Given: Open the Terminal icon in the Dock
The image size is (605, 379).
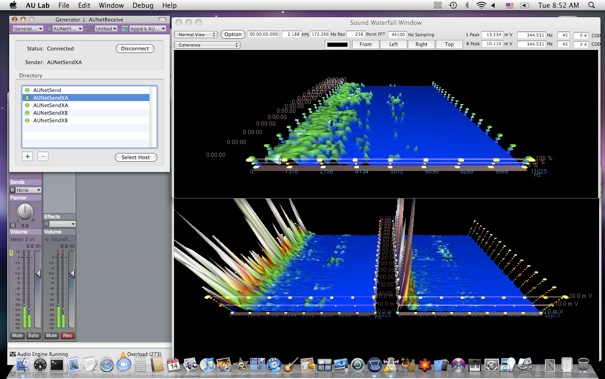Looking at the screenshot, I should pyautogui.click(x=57, y=364).
